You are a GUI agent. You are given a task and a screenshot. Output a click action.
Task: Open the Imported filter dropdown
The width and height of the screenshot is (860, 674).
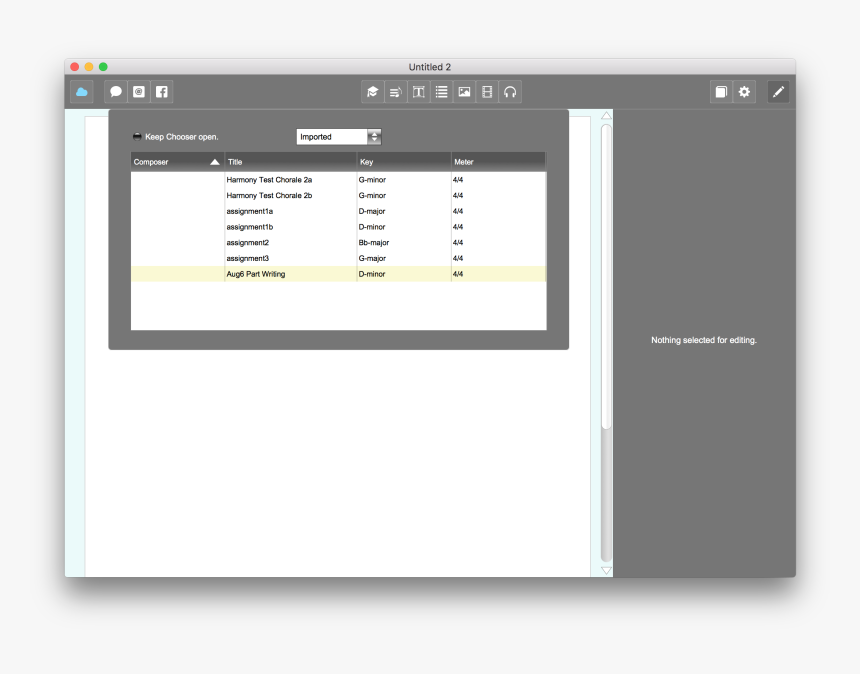pos(330,136)
